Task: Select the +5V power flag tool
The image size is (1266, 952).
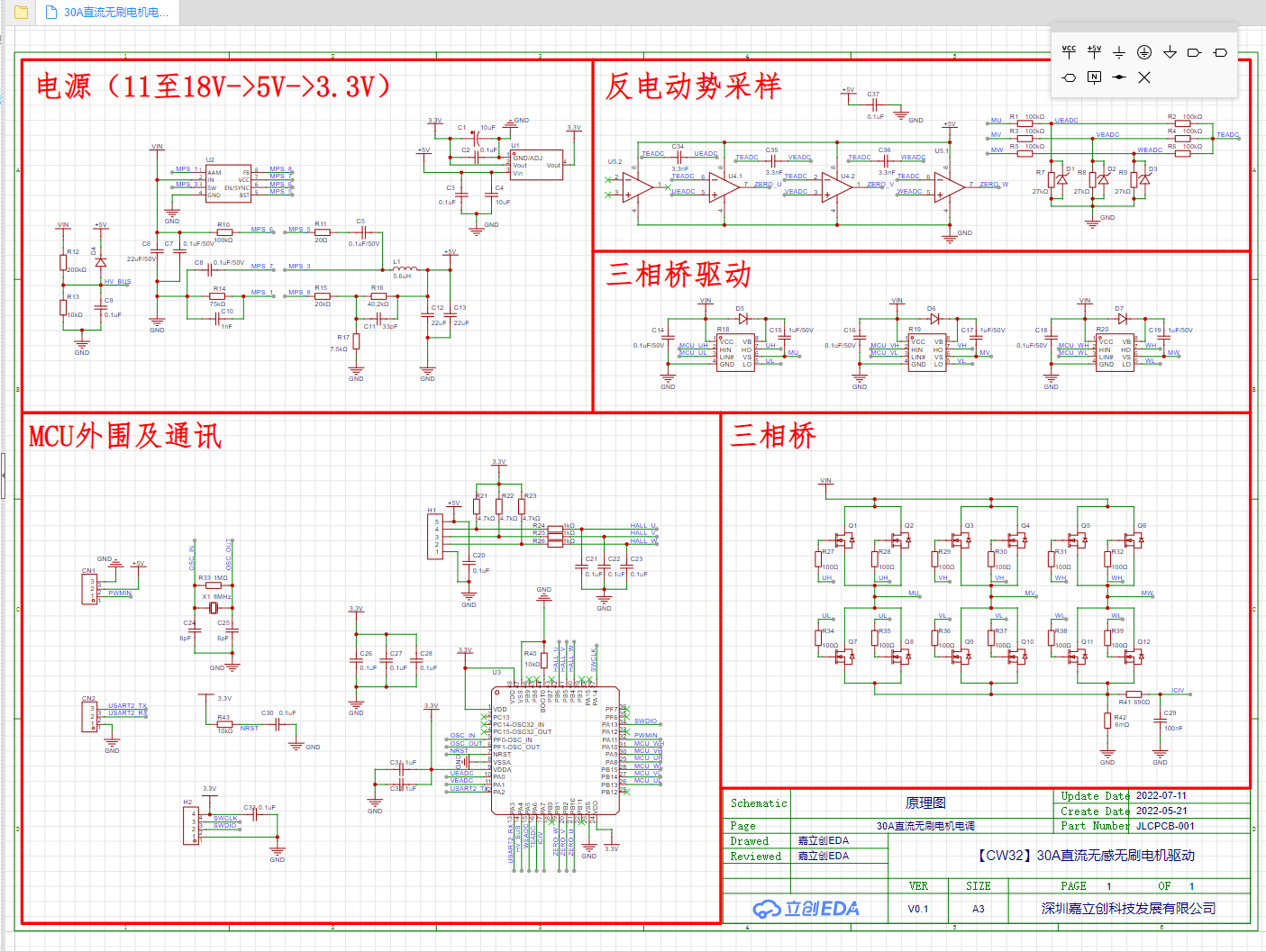Action: coord(1094,52)
